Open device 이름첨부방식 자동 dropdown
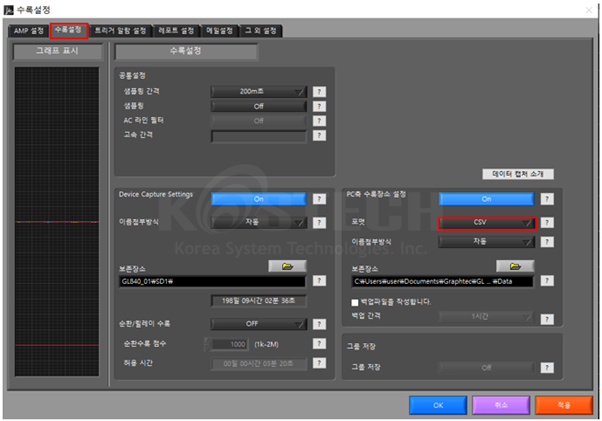This screenshot has width=602, height=421. 259,223
